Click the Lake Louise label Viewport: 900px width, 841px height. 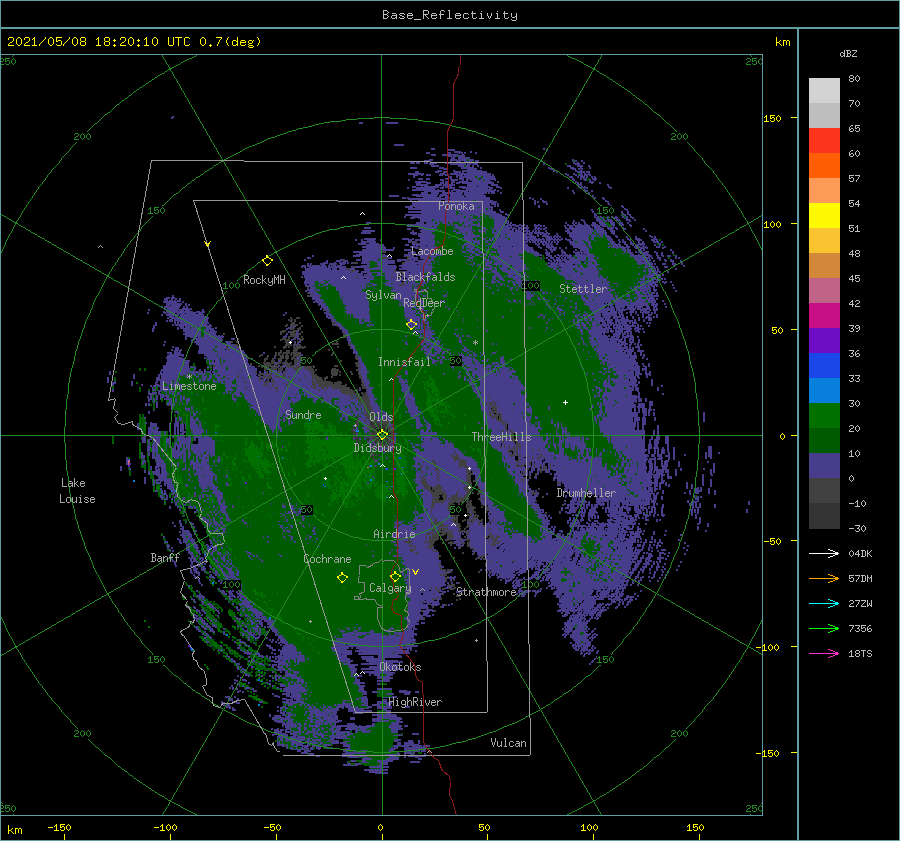[77, 491]
